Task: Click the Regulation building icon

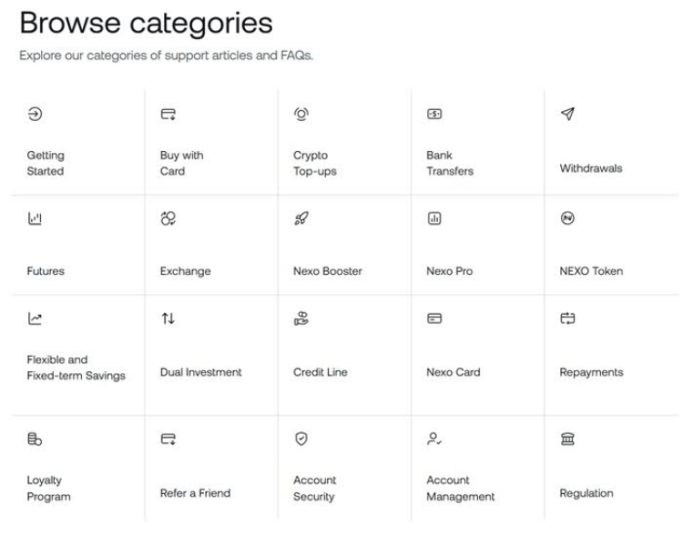Action: coord(568,438)
